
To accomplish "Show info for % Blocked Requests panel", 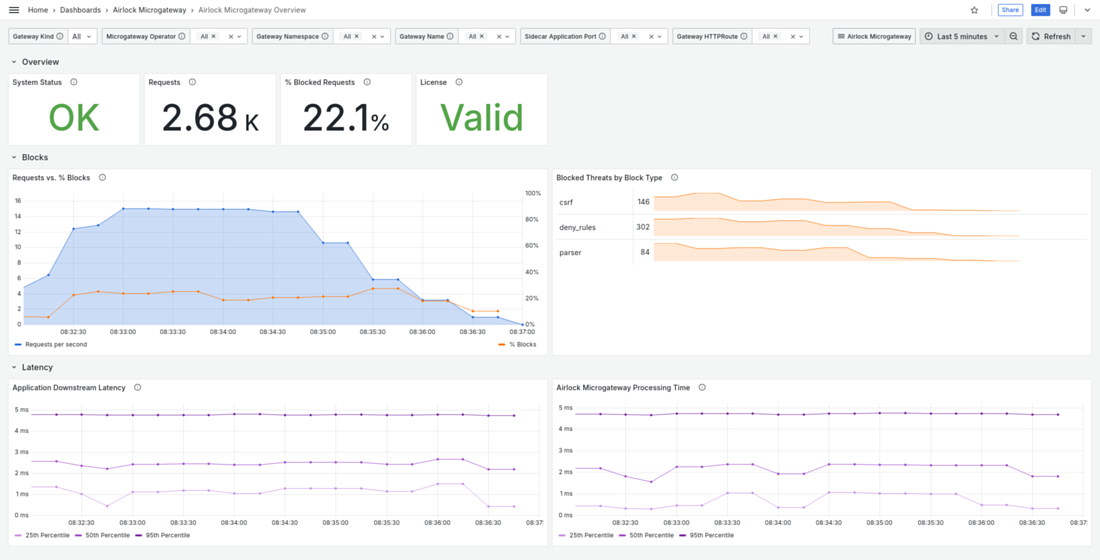I will 367,82.
